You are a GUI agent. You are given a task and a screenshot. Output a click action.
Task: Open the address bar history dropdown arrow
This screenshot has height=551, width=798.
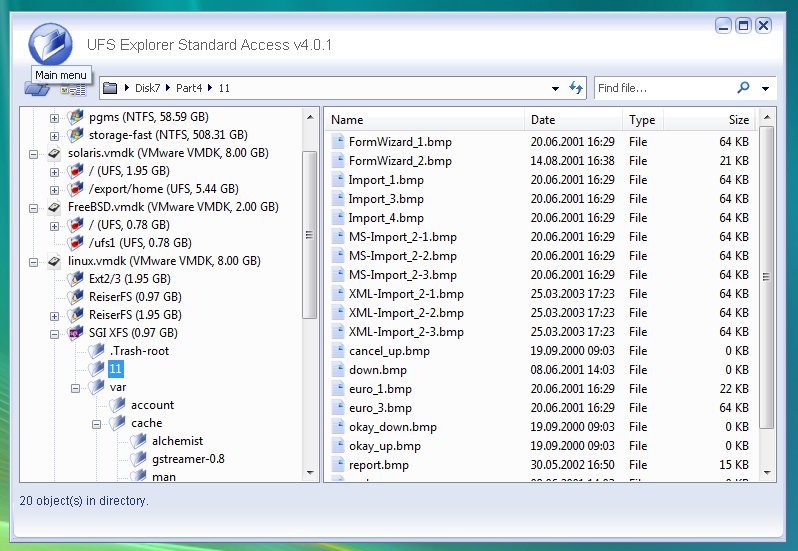click(555, 89)
